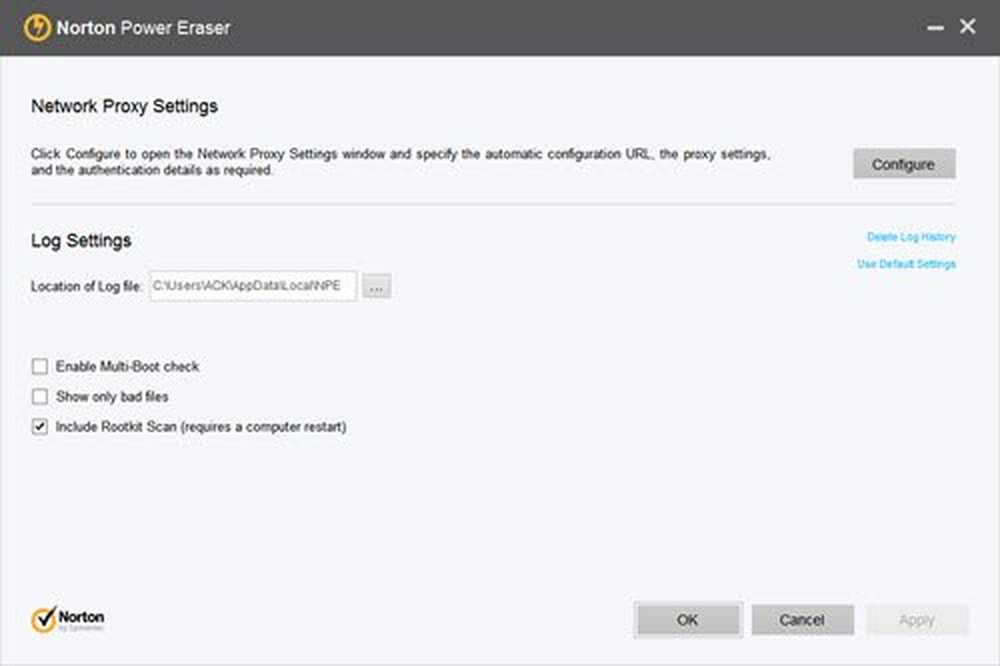Click the Log Settings heading
1000x666 pixels.
81,241
